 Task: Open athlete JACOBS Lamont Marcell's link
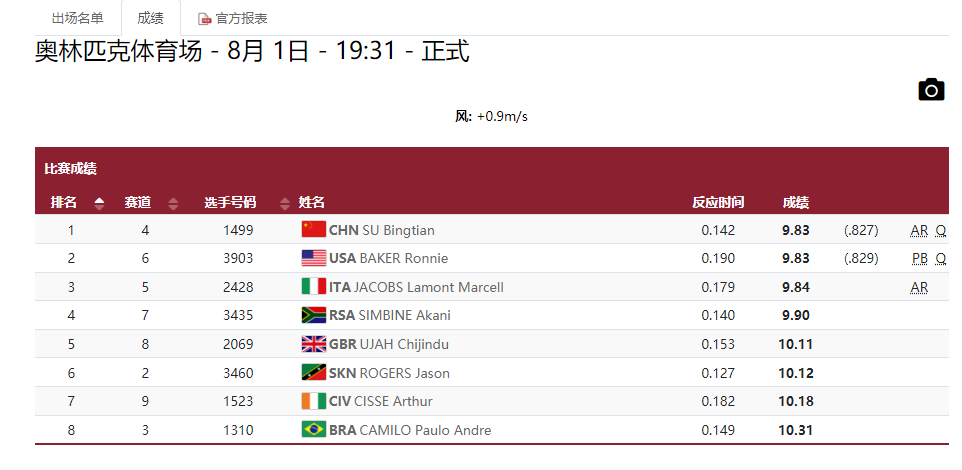pos(429,287)
